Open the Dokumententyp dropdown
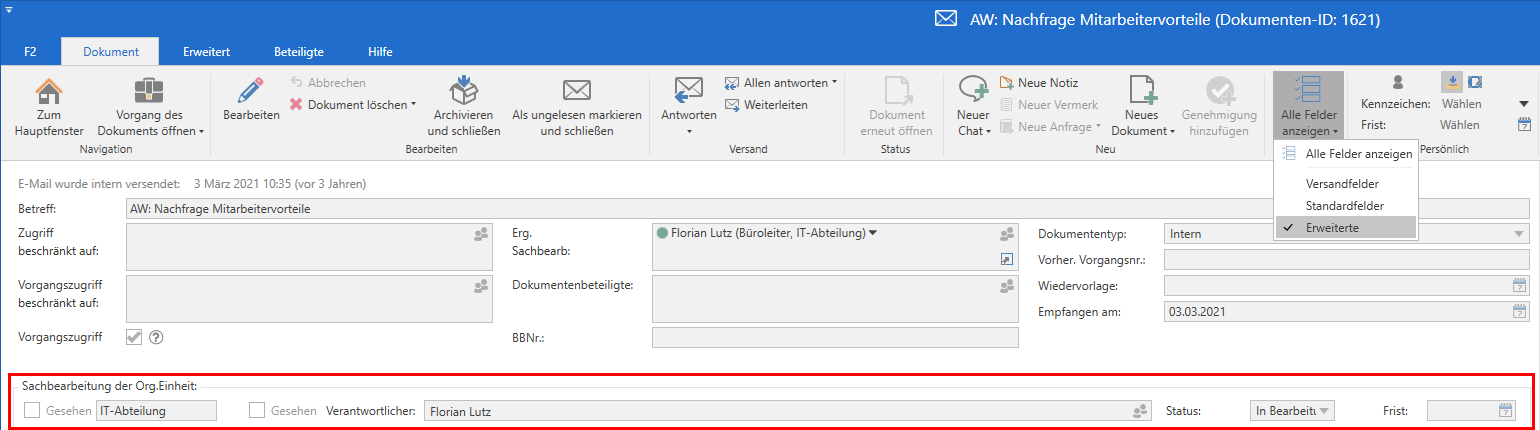The width and height of the screenshot is (1540, 430). (1519, 234)
